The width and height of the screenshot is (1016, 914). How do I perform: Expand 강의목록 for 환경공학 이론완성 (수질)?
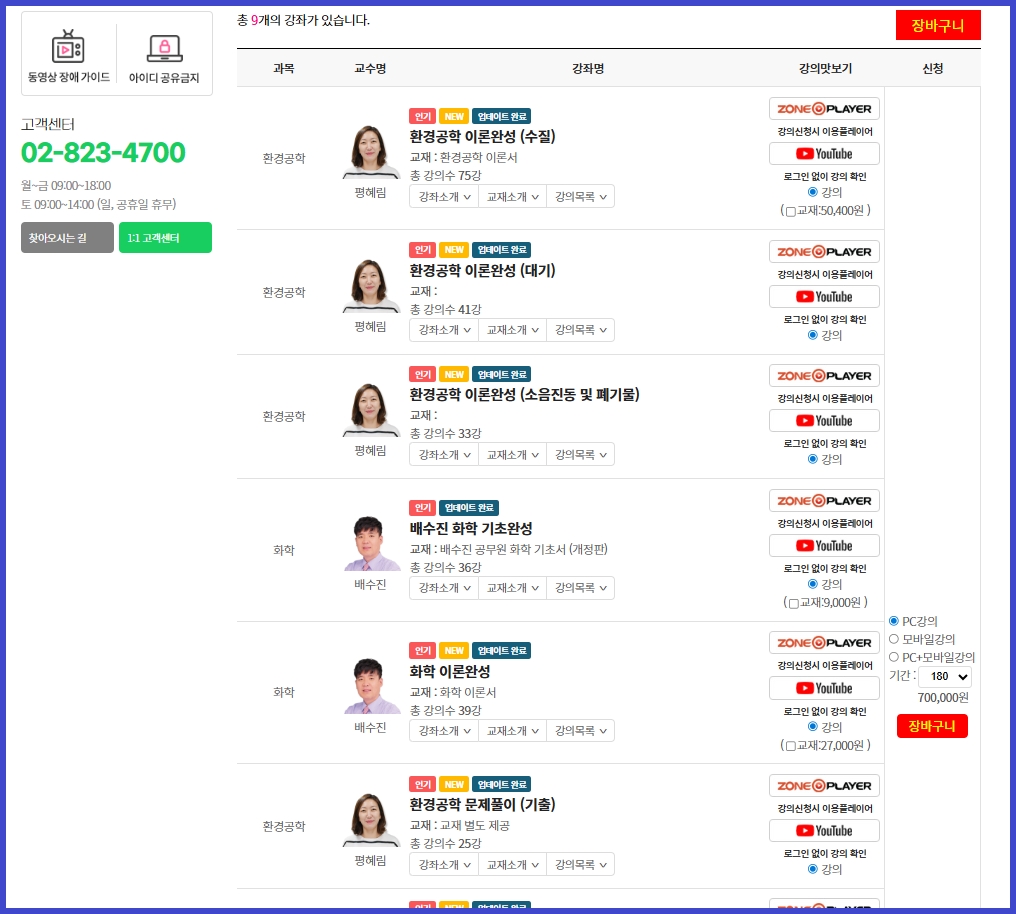point(581,196)
